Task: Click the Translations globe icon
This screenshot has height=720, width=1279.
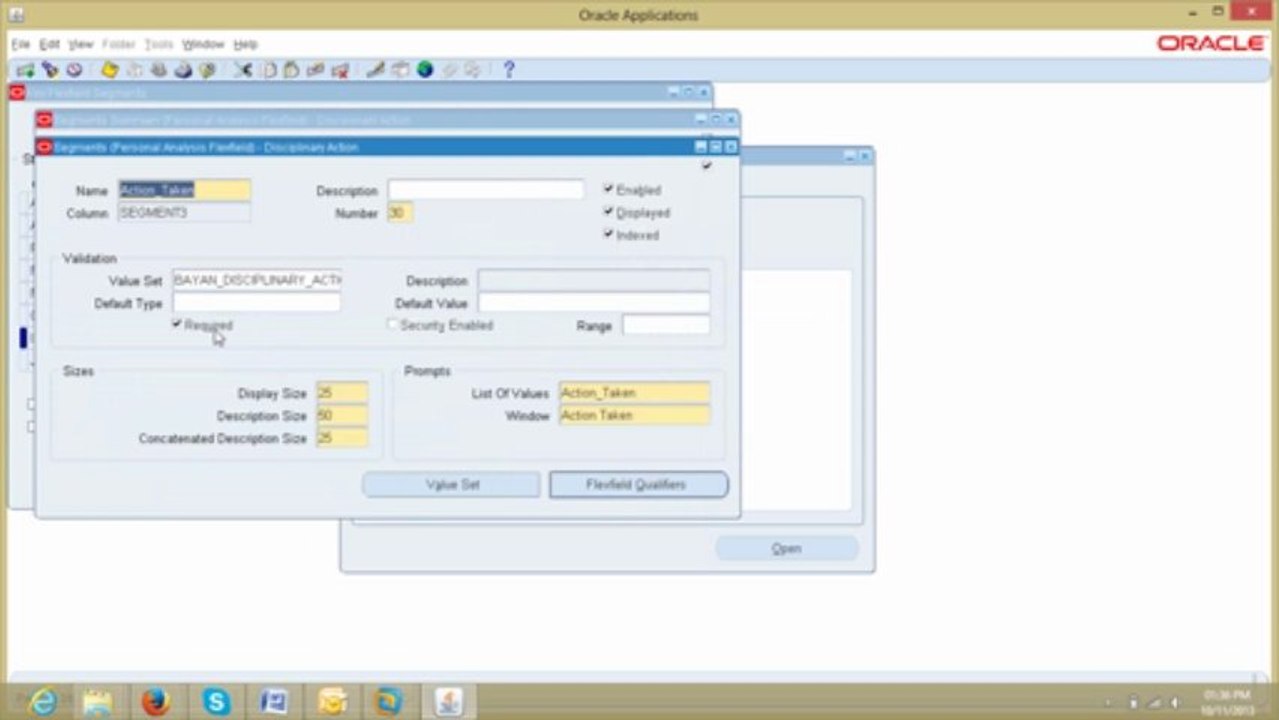Action: 425,70
